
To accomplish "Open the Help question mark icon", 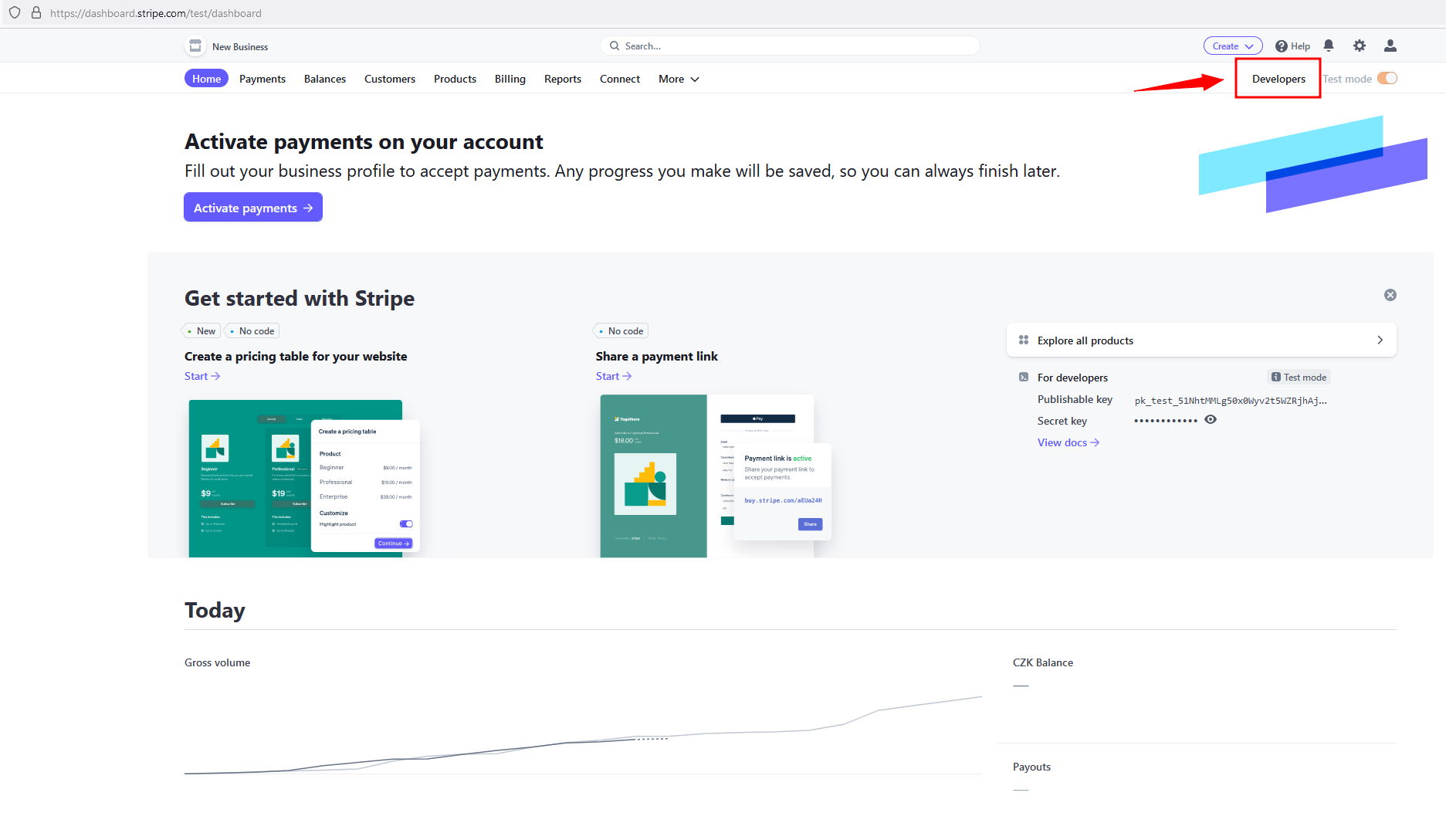I will [1282, 46].
